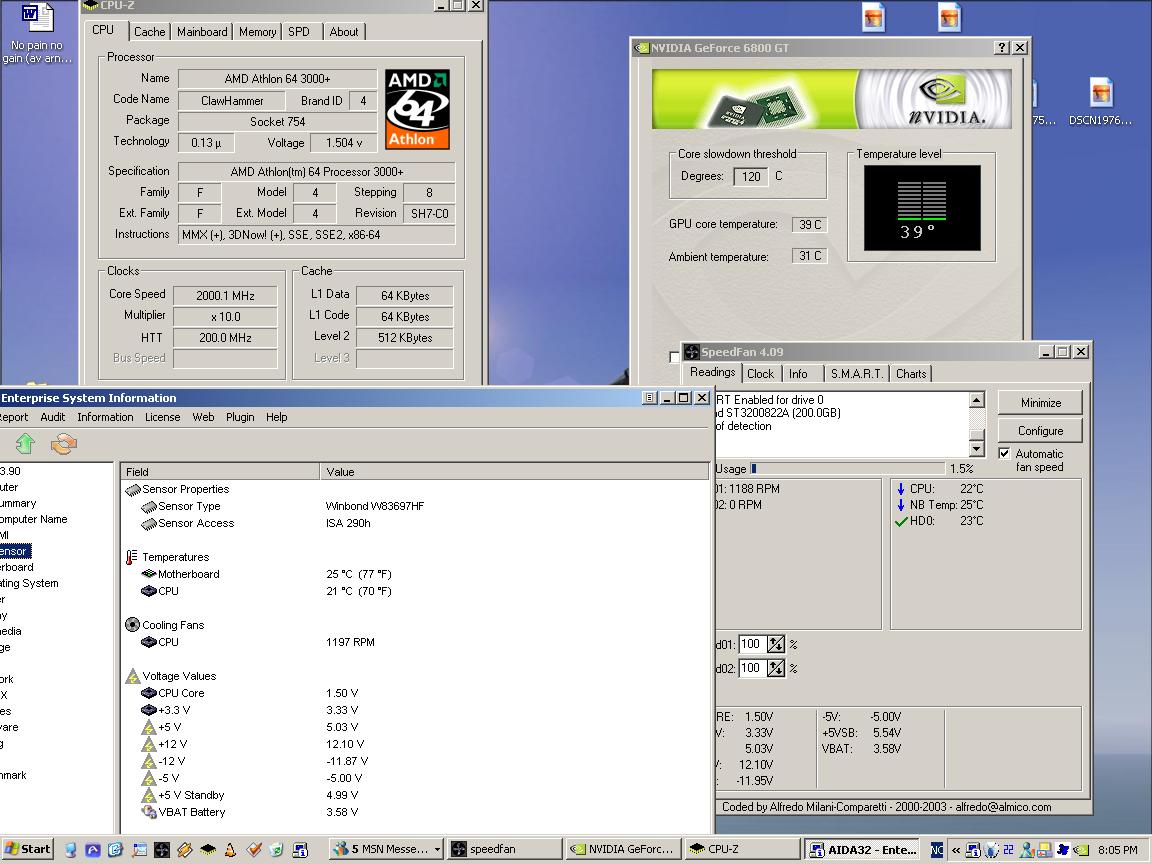Click the toolbar icon left of minimize in AIDA32 title bar
Viewport: 1152px width, 864px height.
[649, 397]
